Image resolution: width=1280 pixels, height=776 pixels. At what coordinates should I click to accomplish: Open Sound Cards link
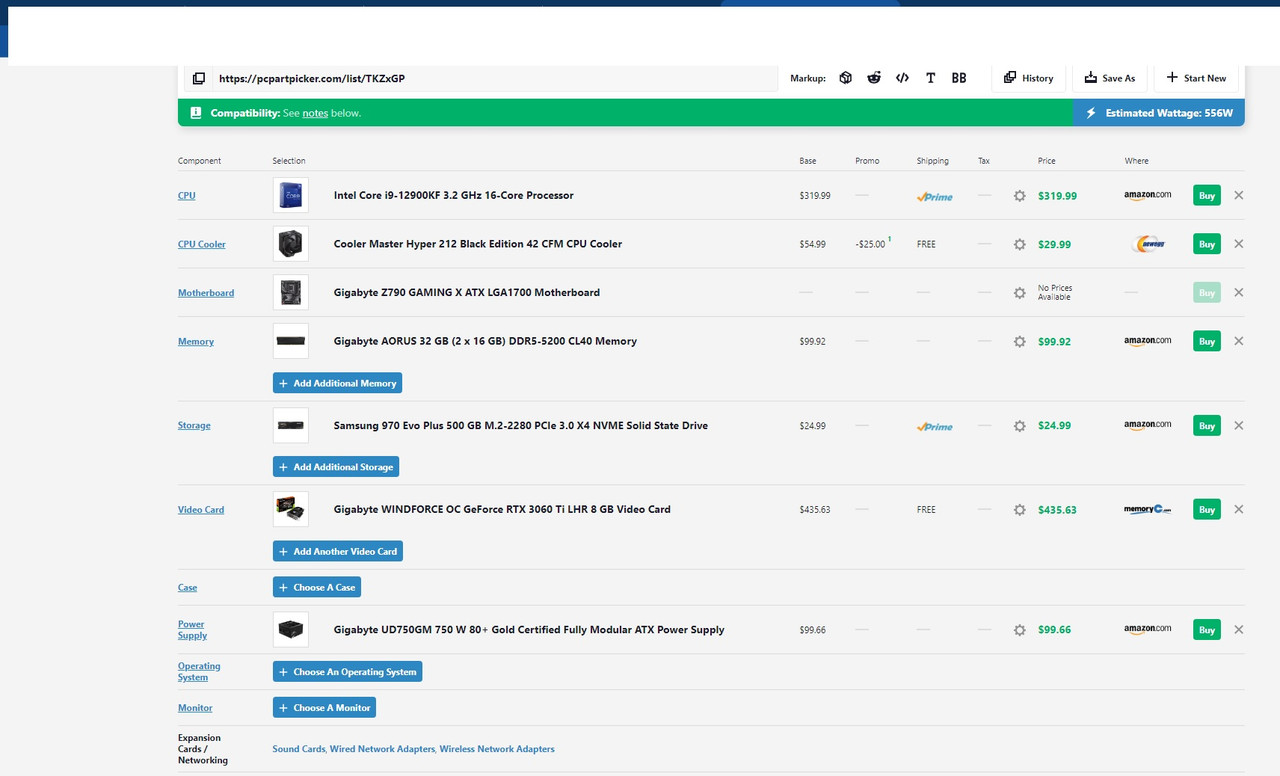tap(299, 749)
